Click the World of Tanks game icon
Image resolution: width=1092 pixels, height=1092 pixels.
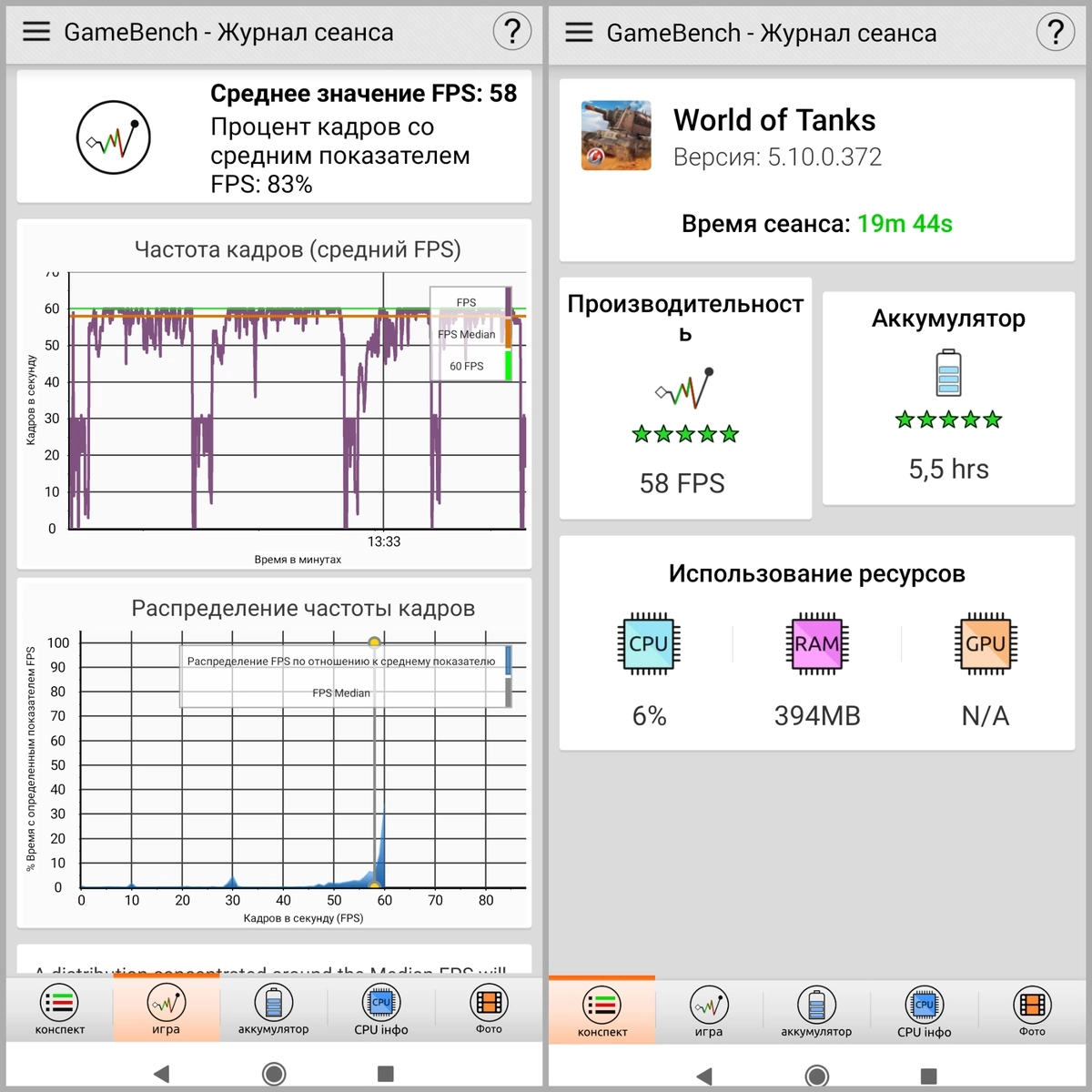click(616, 136)
